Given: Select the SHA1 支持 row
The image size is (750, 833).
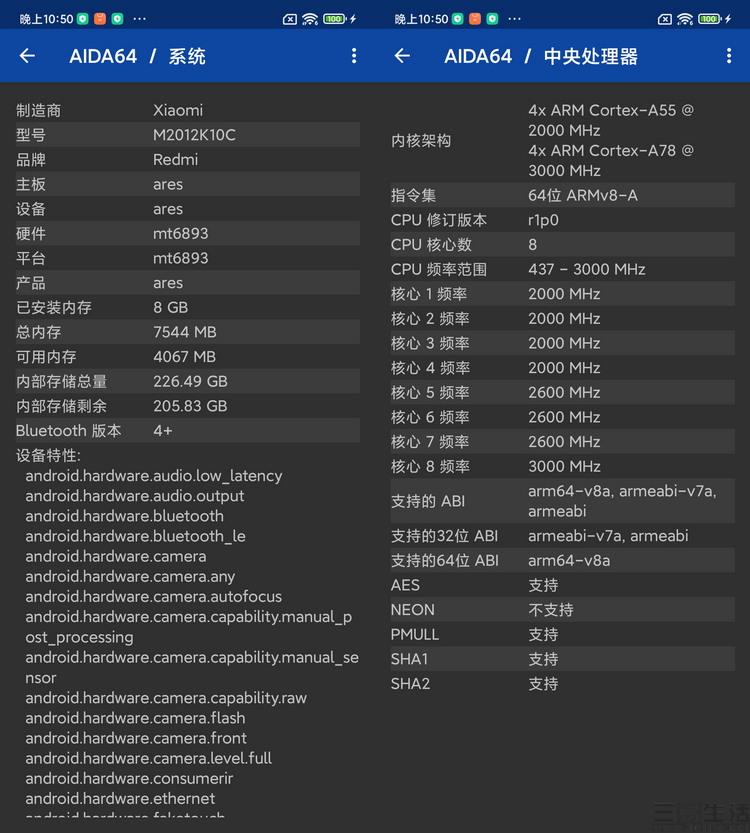Looking at the screenshot, I should 562,659.
